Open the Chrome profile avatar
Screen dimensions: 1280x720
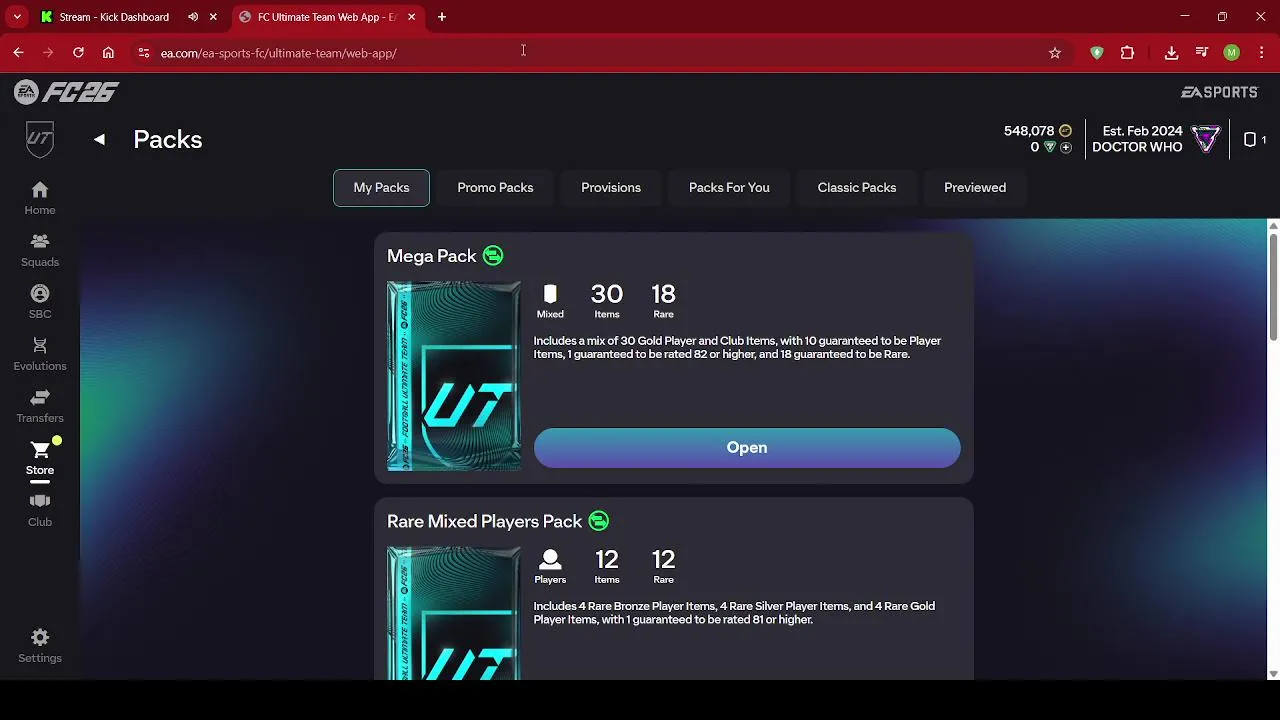click(1232, 53)
